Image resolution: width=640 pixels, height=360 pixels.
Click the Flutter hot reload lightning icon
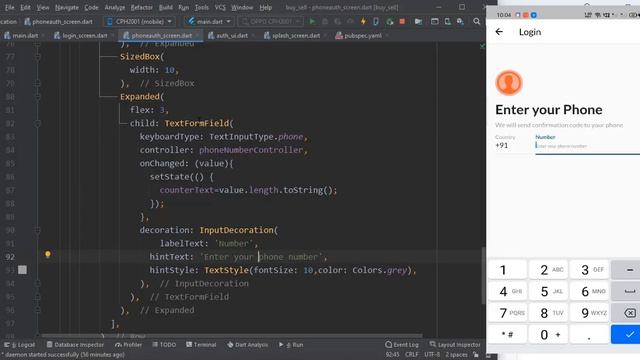point(363,21)
